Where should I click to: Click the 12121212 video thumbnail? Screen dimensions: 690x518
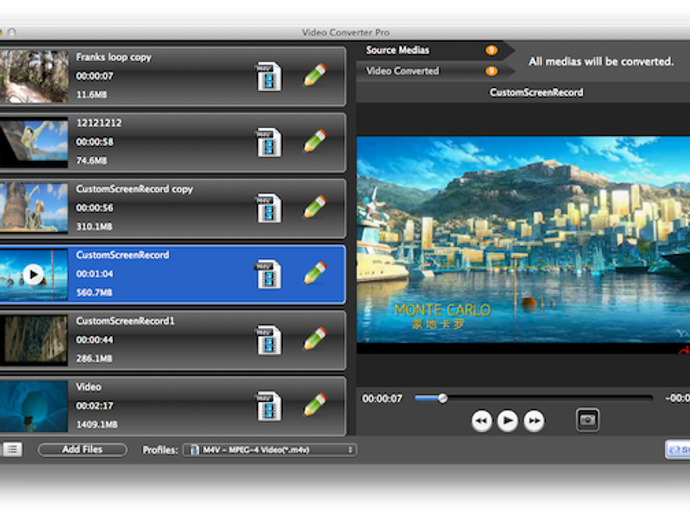click(34, 142)
